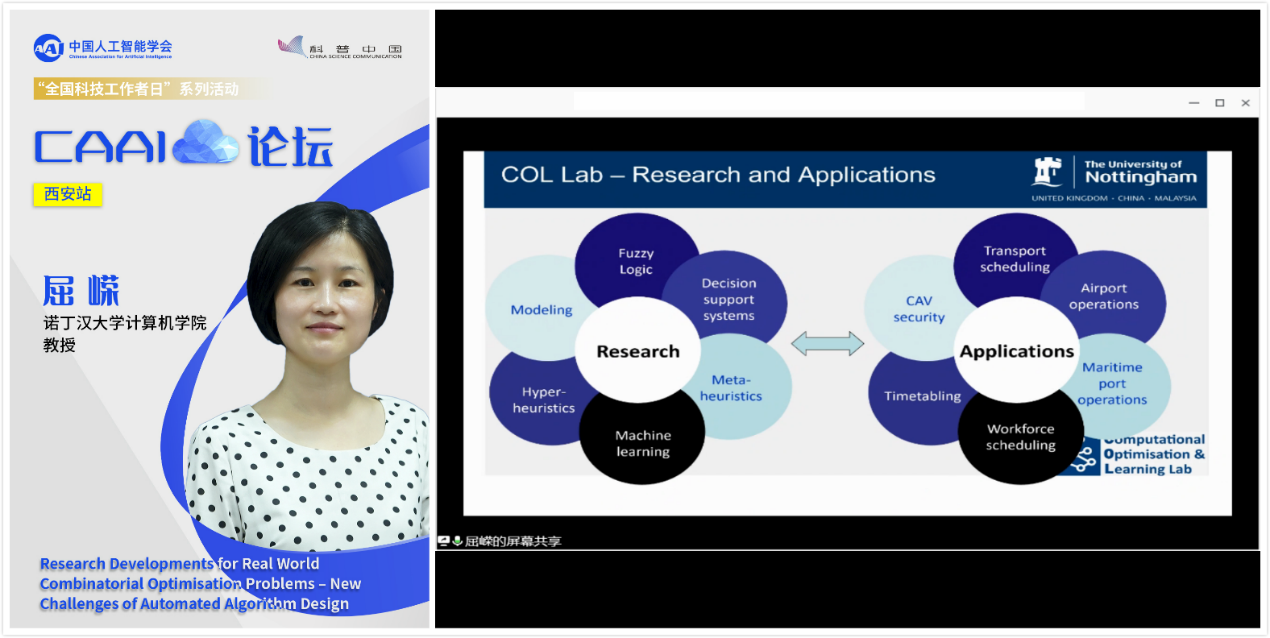This screenshot has width=1270, height=638.
Task: Click the CAAI association logo at top left
Action: click(x=48, y=48)
